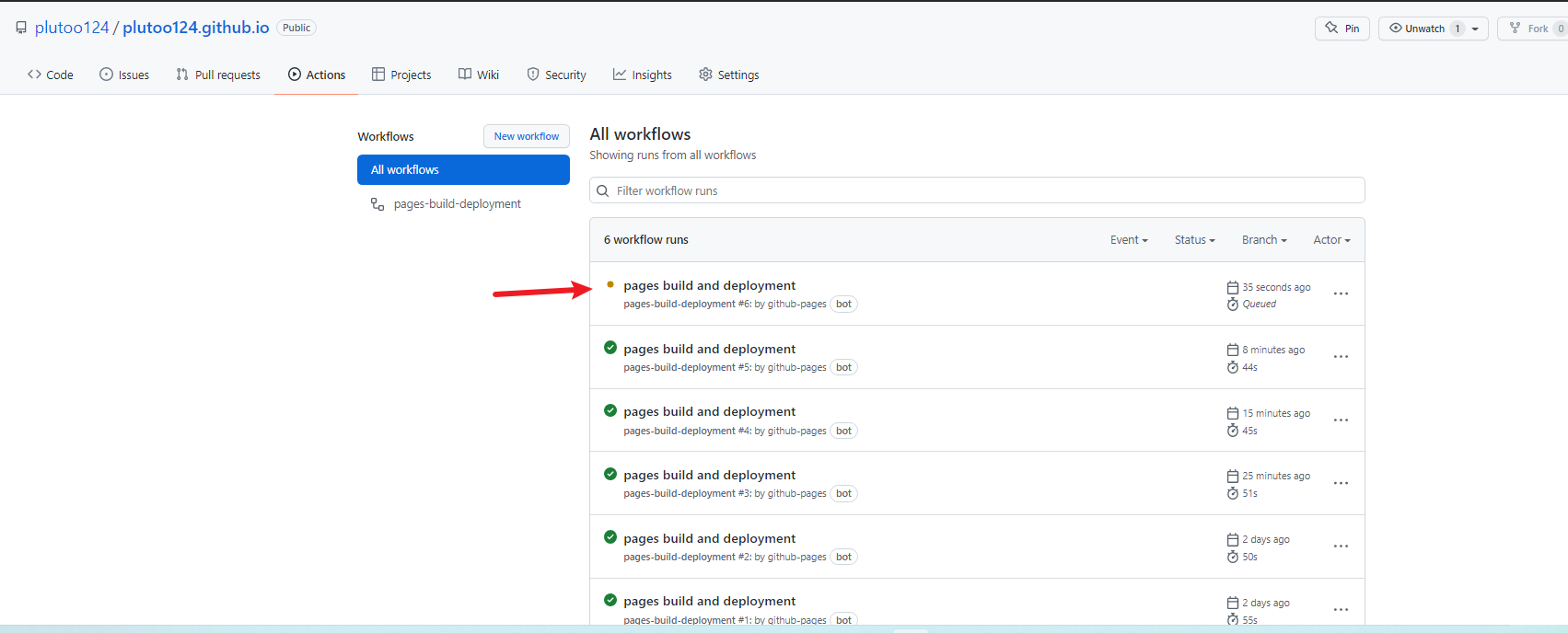Screen dimensions: 1568x633
Task: Click the stopwatch icon next to 45s
Action: pos(1233,431)
